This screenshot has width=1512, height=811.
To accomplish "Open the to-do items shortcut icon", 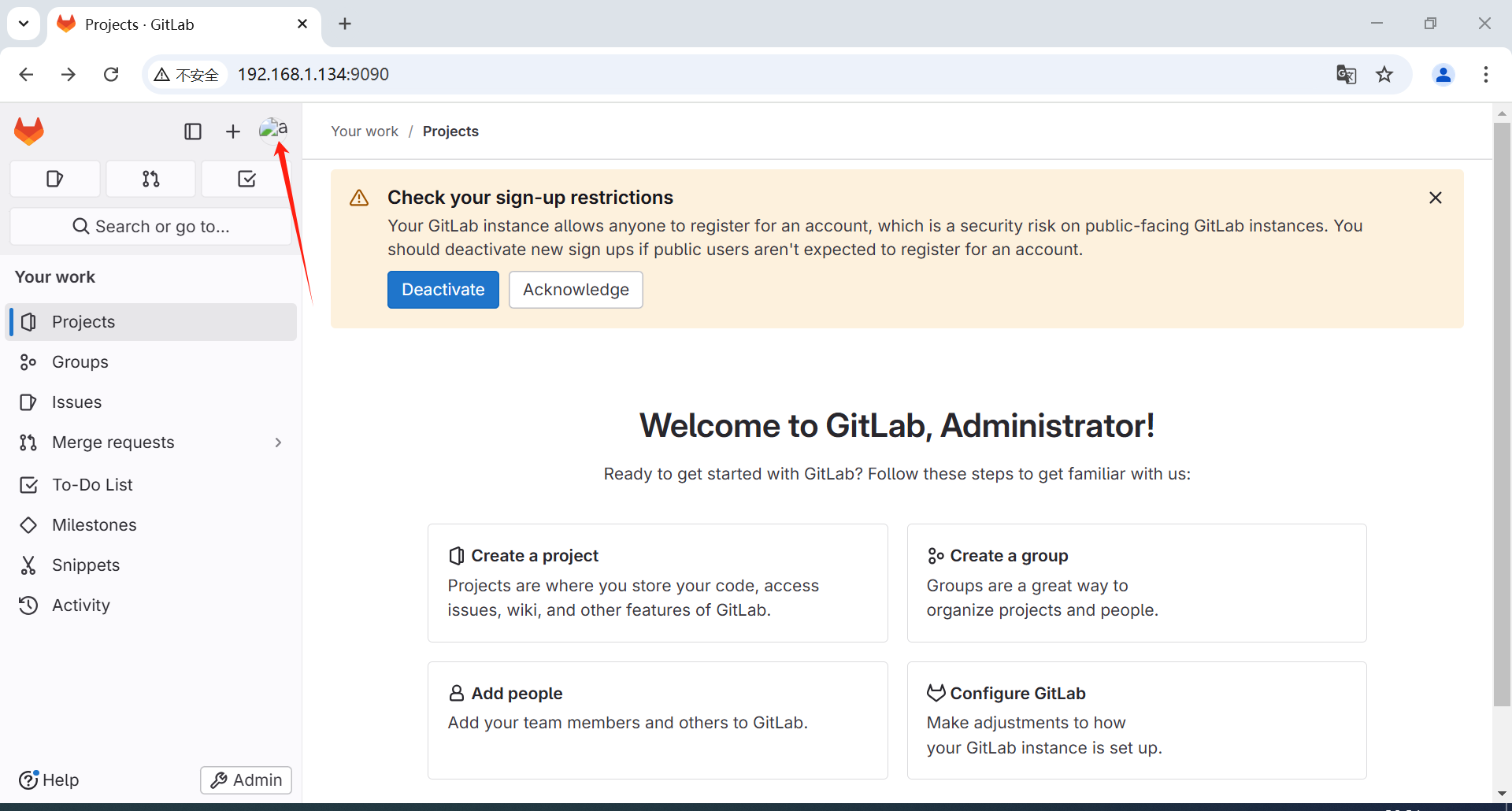I will (246, 179).
